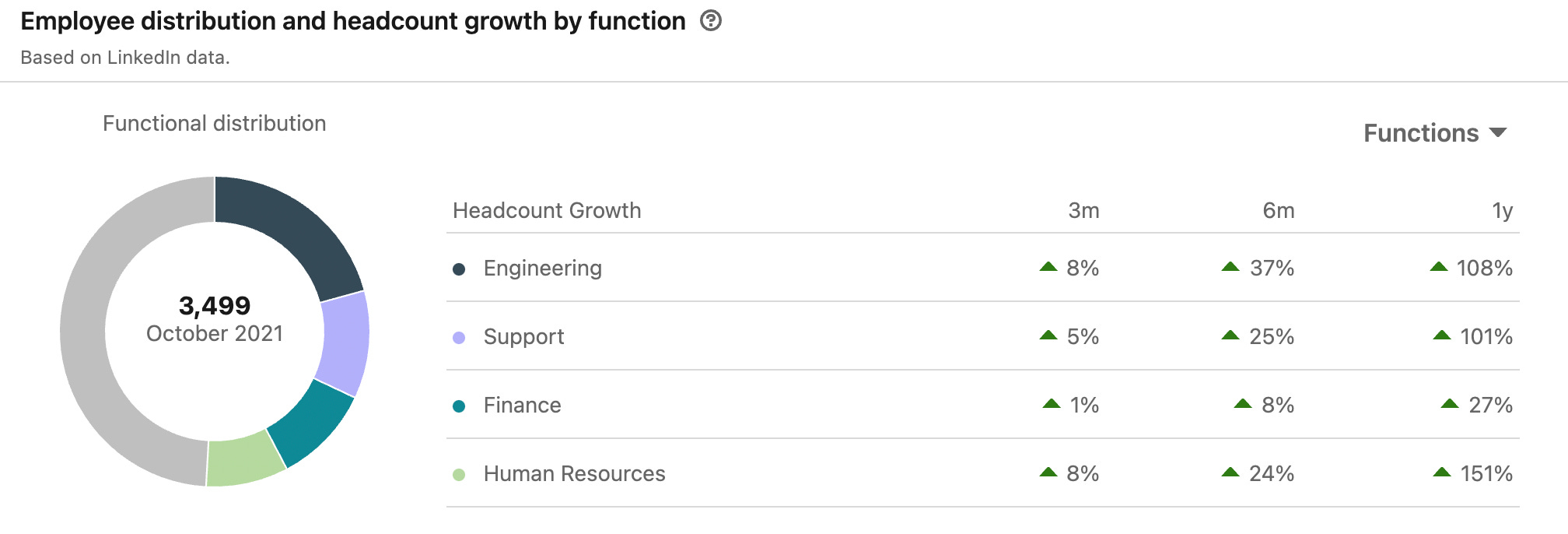Click the Human Resources 151% growth arrow
This screenshot has width=1568, height=534.
[x=1442, y=473]
